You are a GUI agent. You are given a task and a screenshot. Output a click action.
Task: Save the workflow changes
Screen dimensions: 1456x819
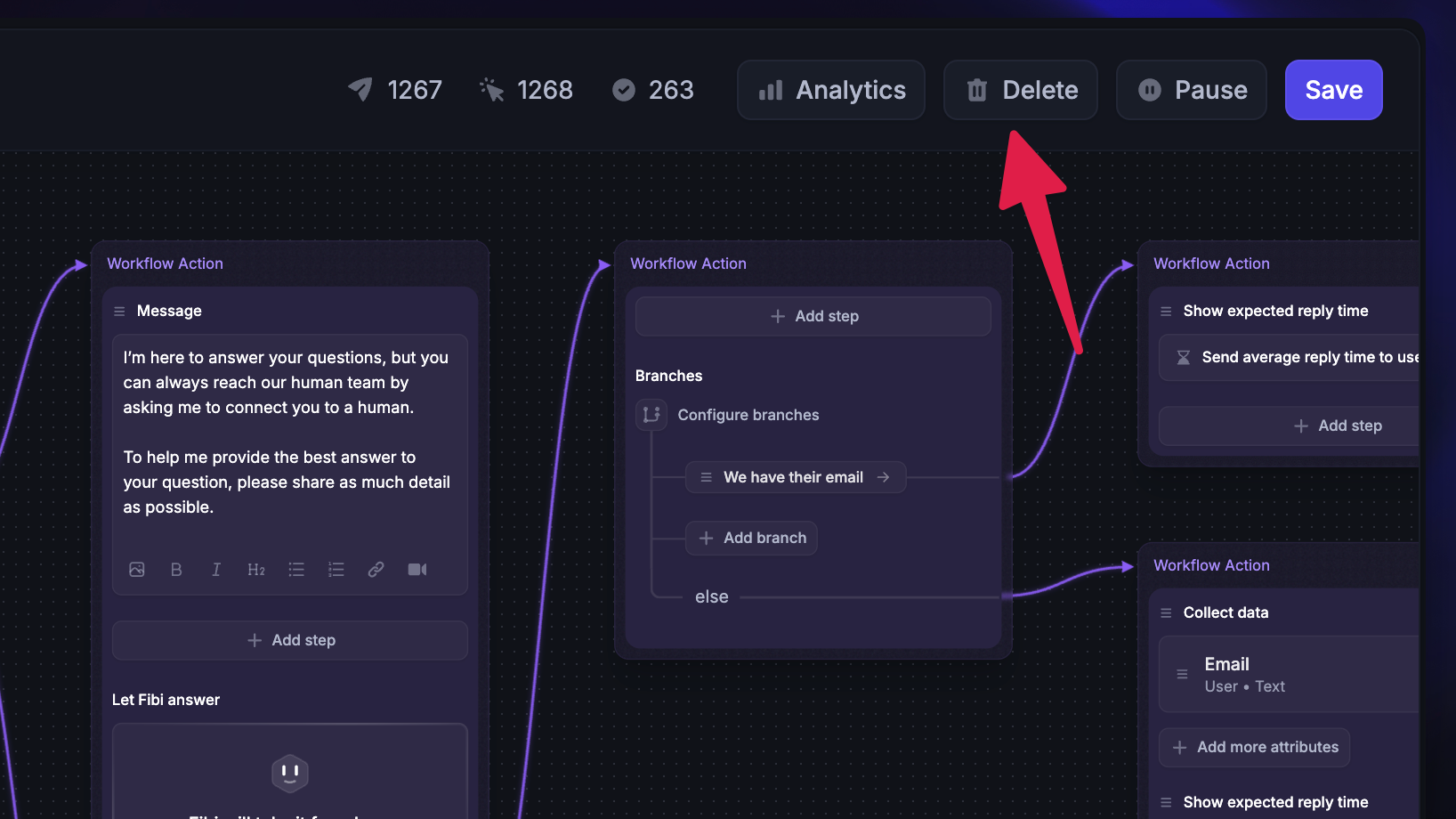point(1333,90)
